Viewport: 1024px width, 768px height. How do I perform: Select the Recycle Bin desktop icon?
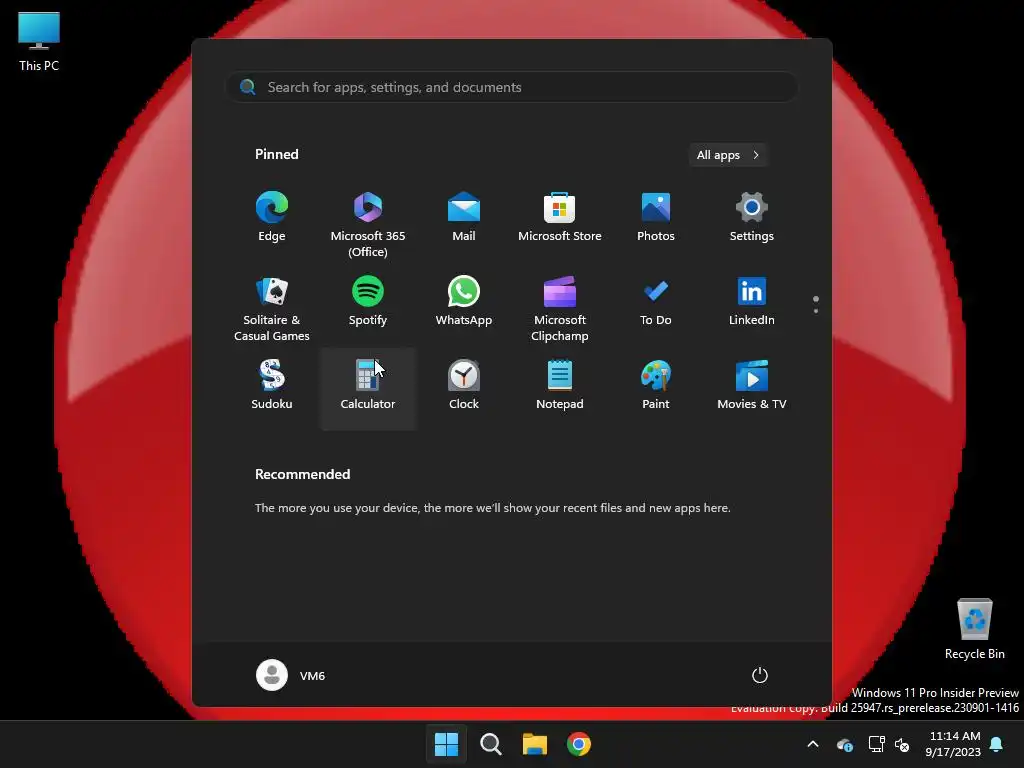click(x=974, y=629)
